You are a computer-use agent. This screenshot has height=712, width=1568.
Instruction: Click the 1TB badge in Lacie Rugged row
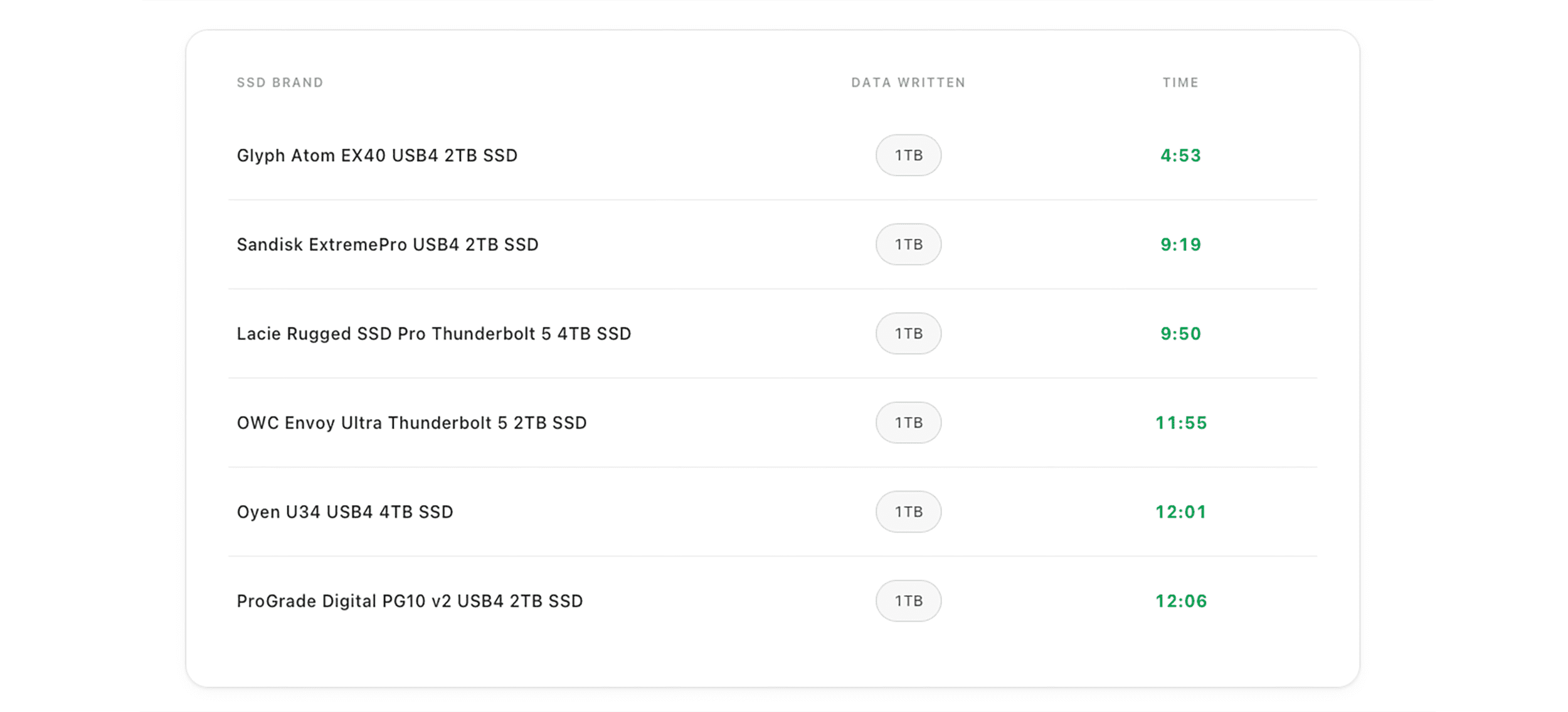click(x=908, y=334)
